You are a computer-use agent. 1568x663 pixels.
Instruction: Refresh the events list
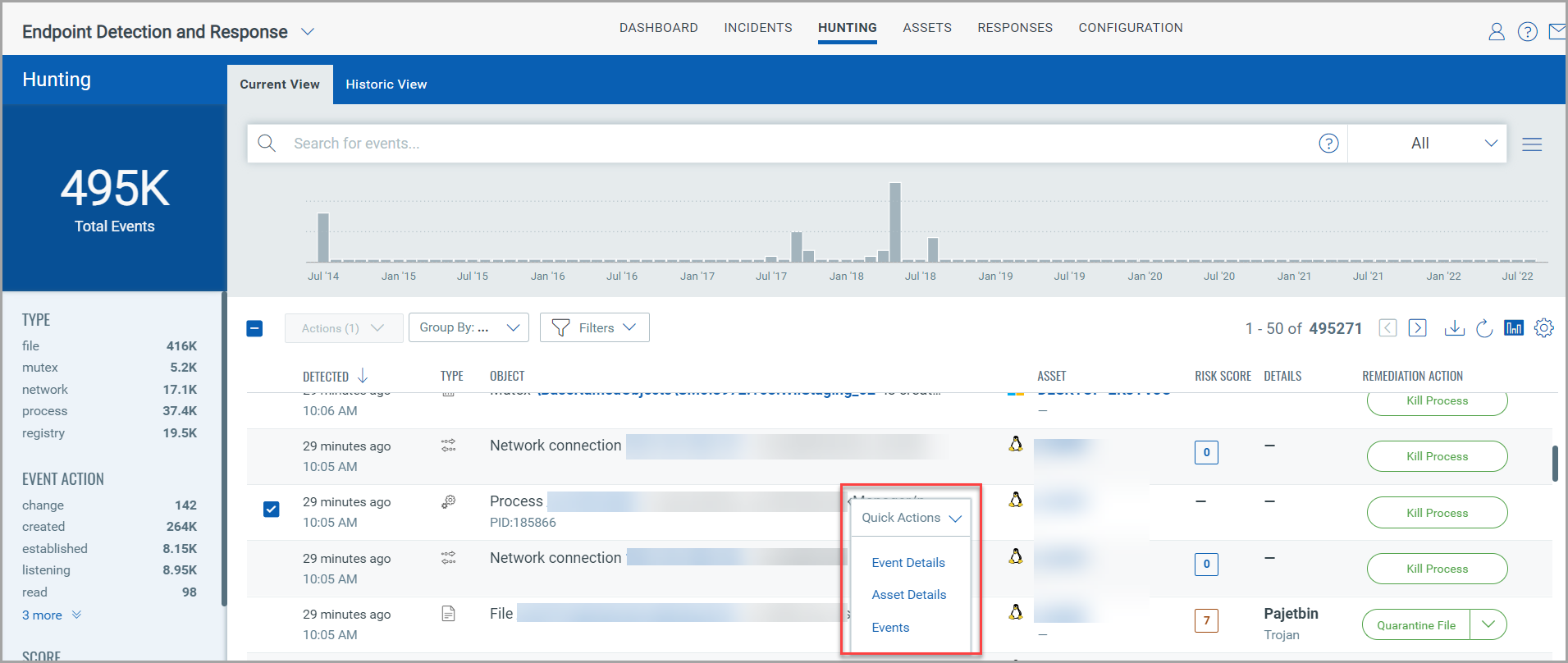click(1483, 328)
